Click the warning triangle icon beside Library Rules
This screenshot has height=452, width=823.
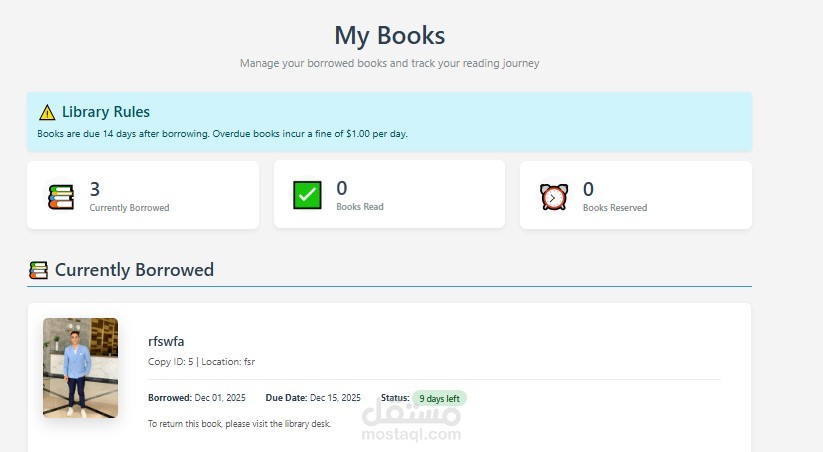[47, 112]
